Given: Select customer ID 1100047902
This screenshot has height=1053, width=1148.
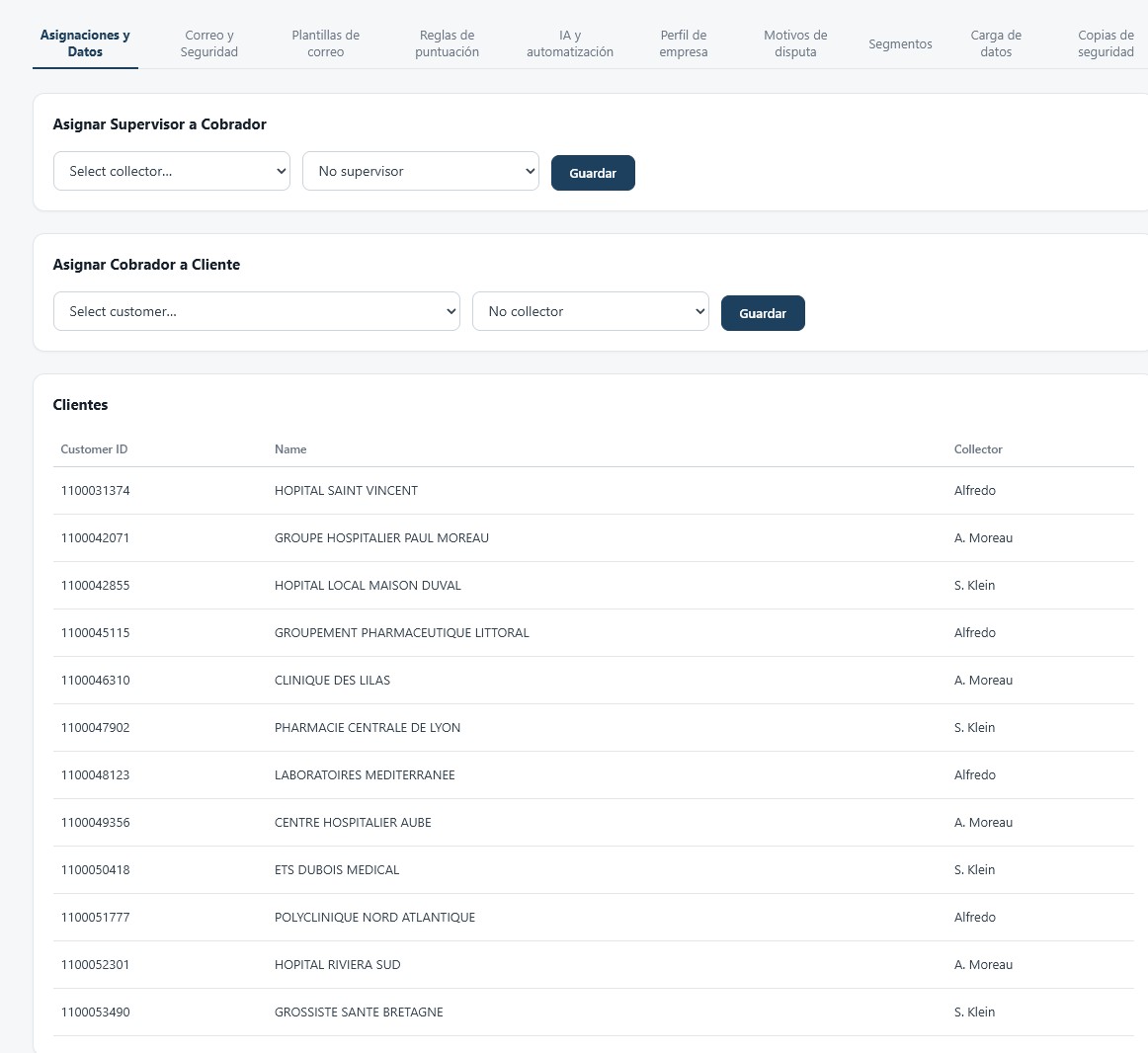Looking at the screenshot, I should (x=95, y=727).
